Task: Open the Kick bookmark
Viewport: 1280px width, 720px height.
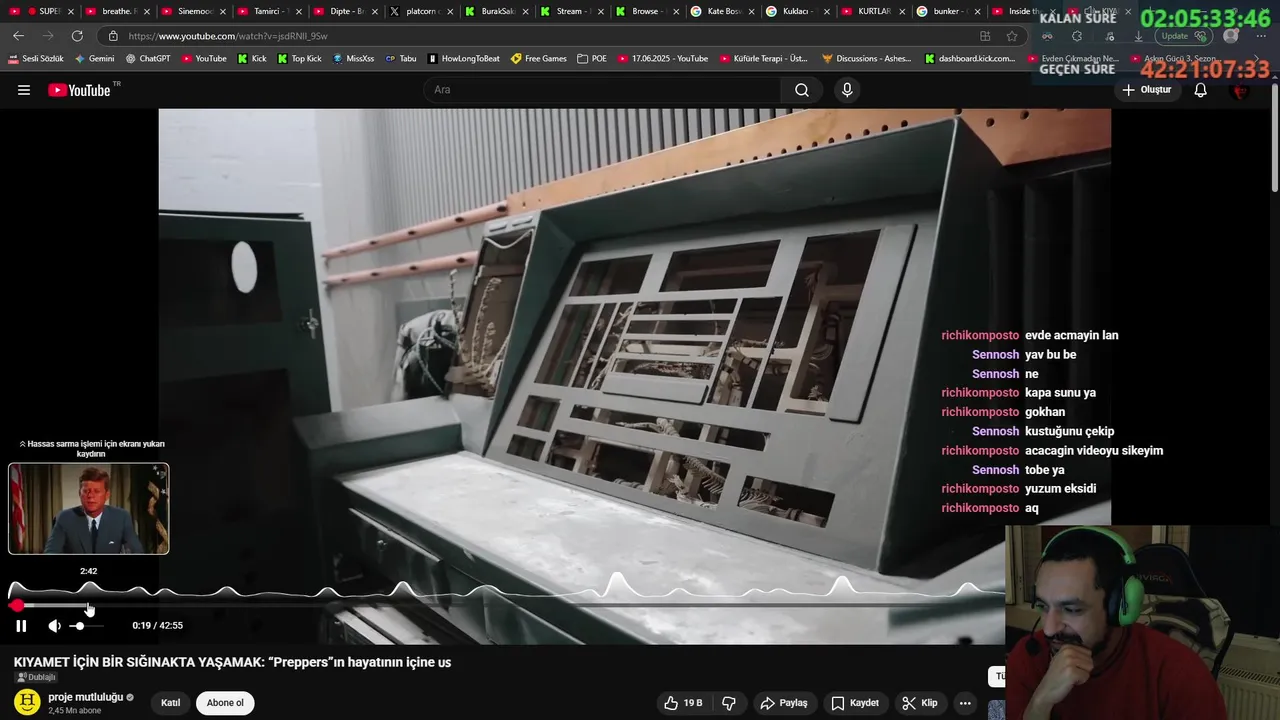Action: tap(252, 59)
